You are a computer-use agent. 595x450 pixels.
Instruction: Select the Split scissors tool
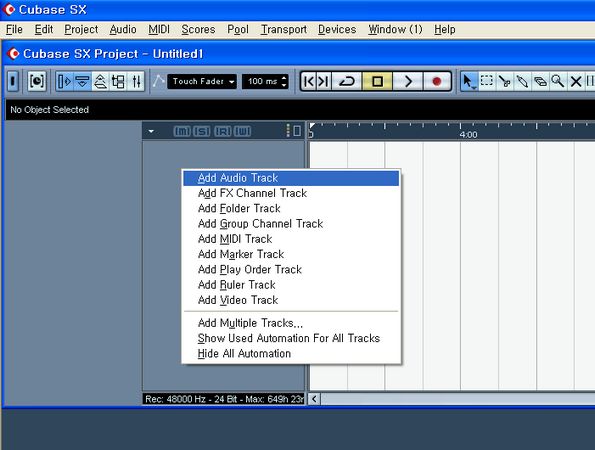pyautogui.click(x=504, y=81)
